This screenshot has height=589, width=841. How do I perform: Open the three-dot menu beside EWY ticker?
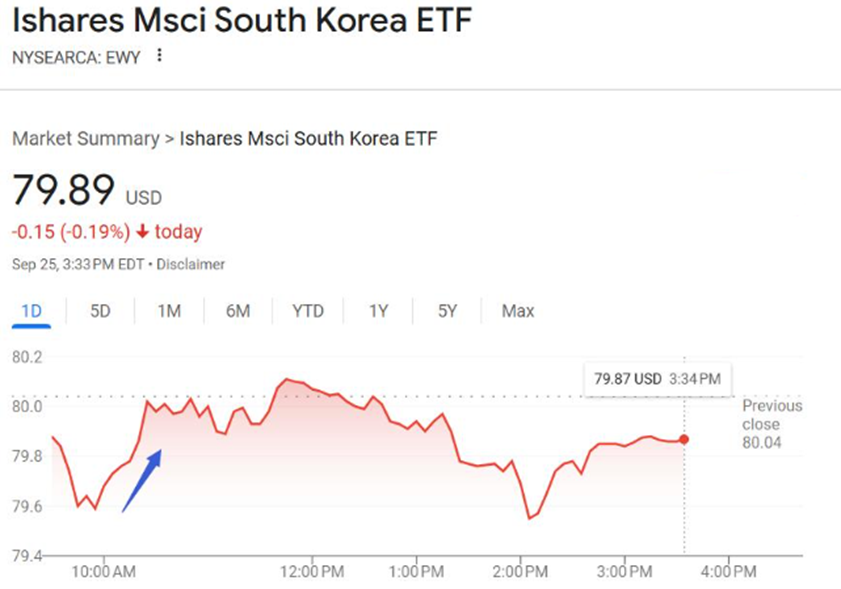159,57
